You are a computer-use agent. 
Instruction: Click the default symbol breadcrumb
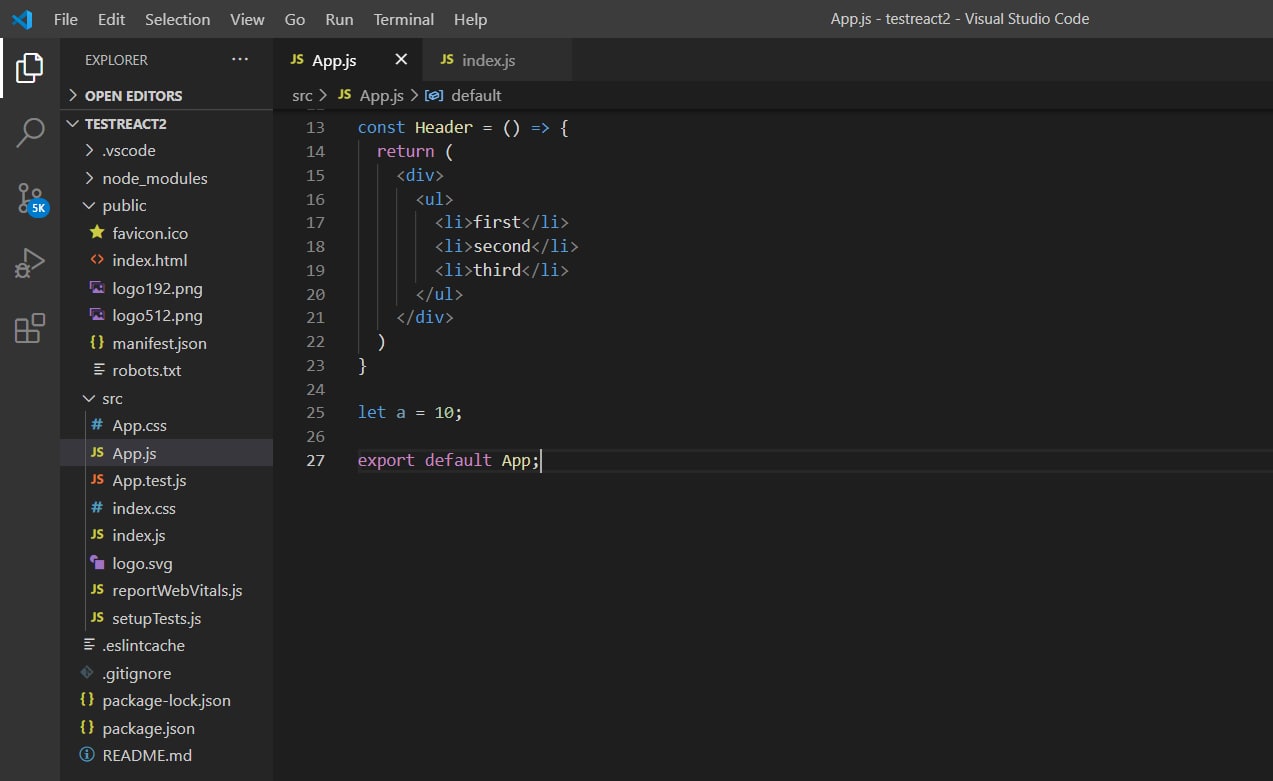click(476, 95)
